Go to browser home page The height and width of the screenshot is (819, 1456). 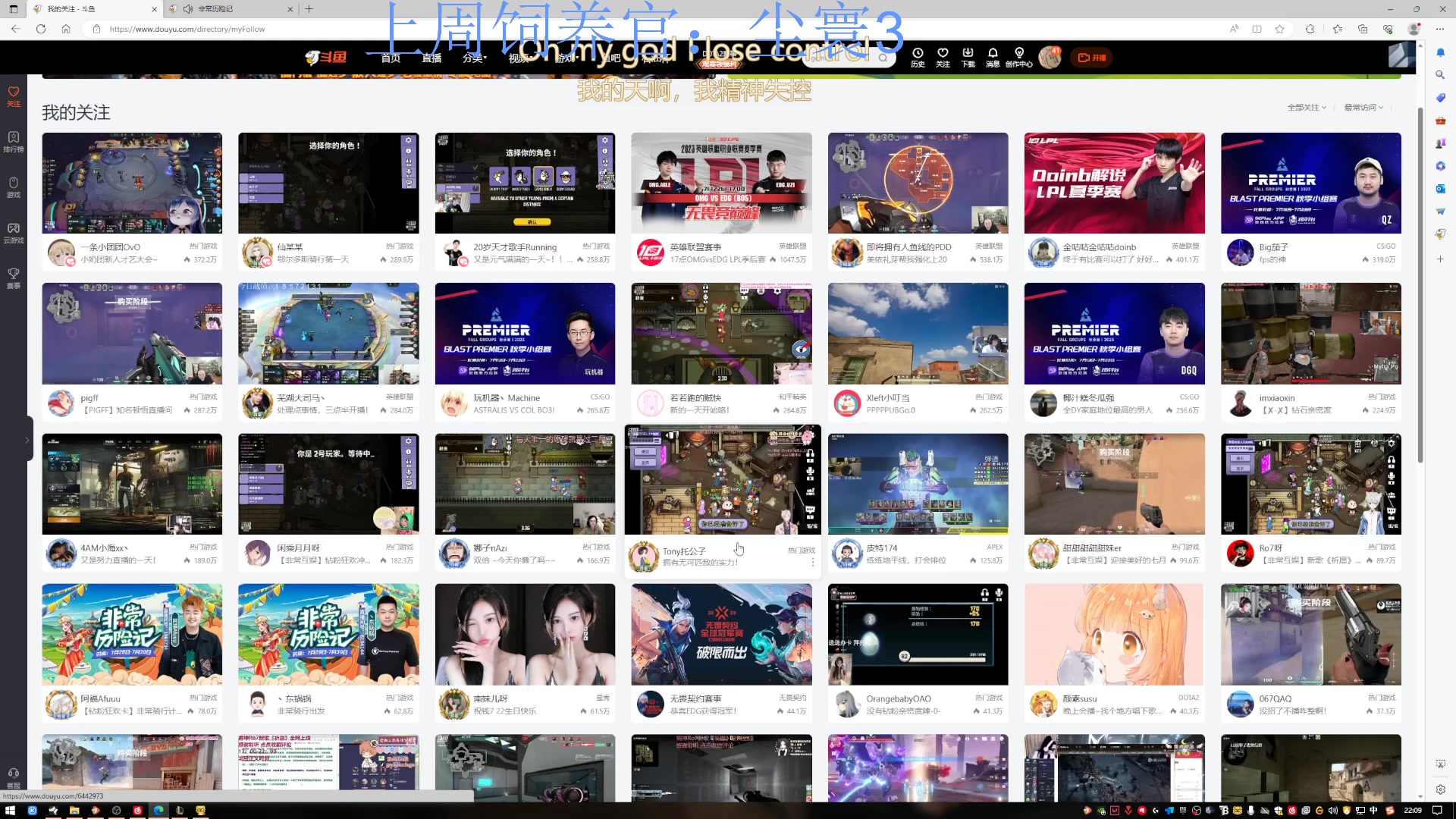coord(66,29)
